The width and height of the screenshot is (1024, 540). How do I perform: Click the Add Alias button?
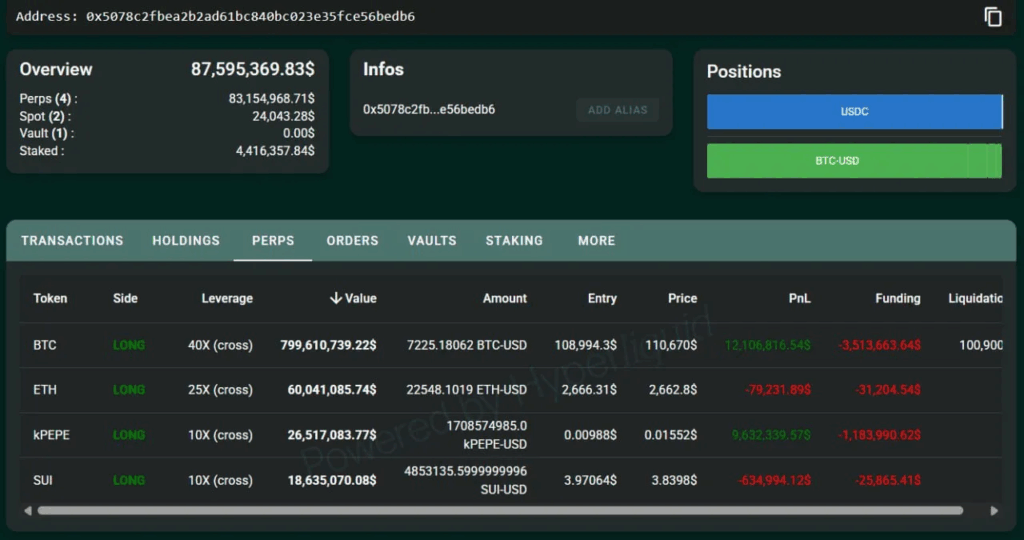point(617,110)
